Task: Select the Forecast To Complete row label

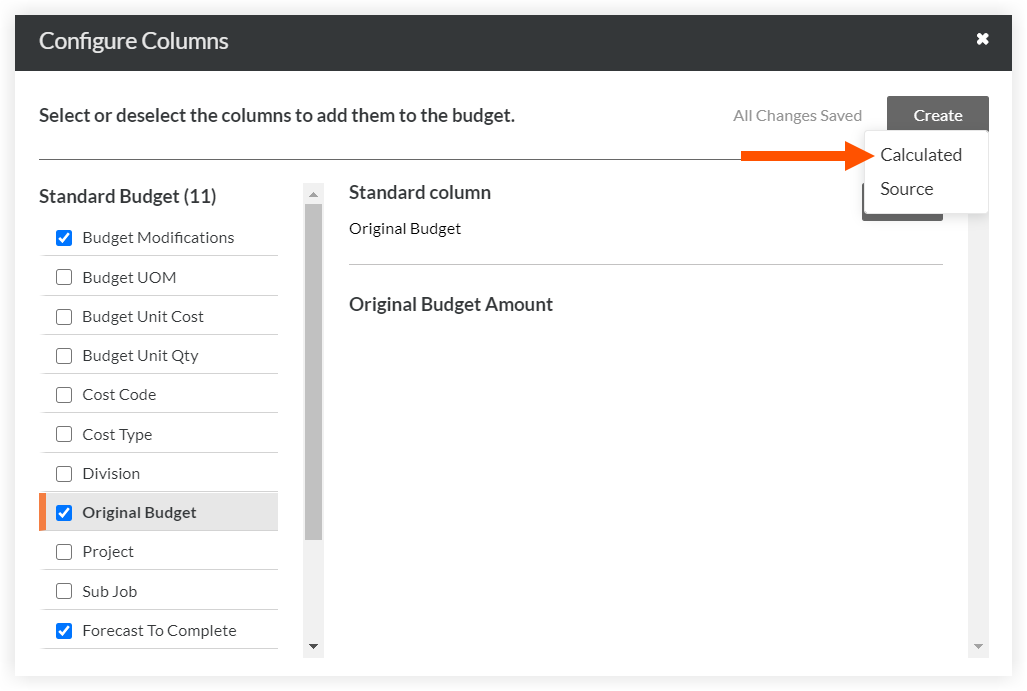Action: click(x=160, y=631)
